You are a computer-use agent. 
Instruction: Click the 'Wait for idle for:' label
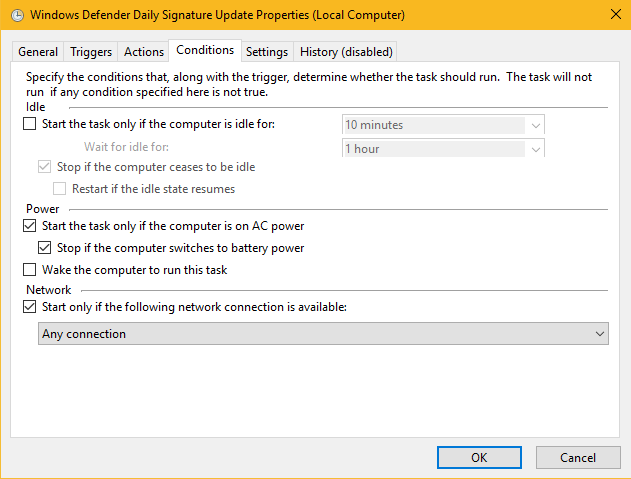(126, 147)
